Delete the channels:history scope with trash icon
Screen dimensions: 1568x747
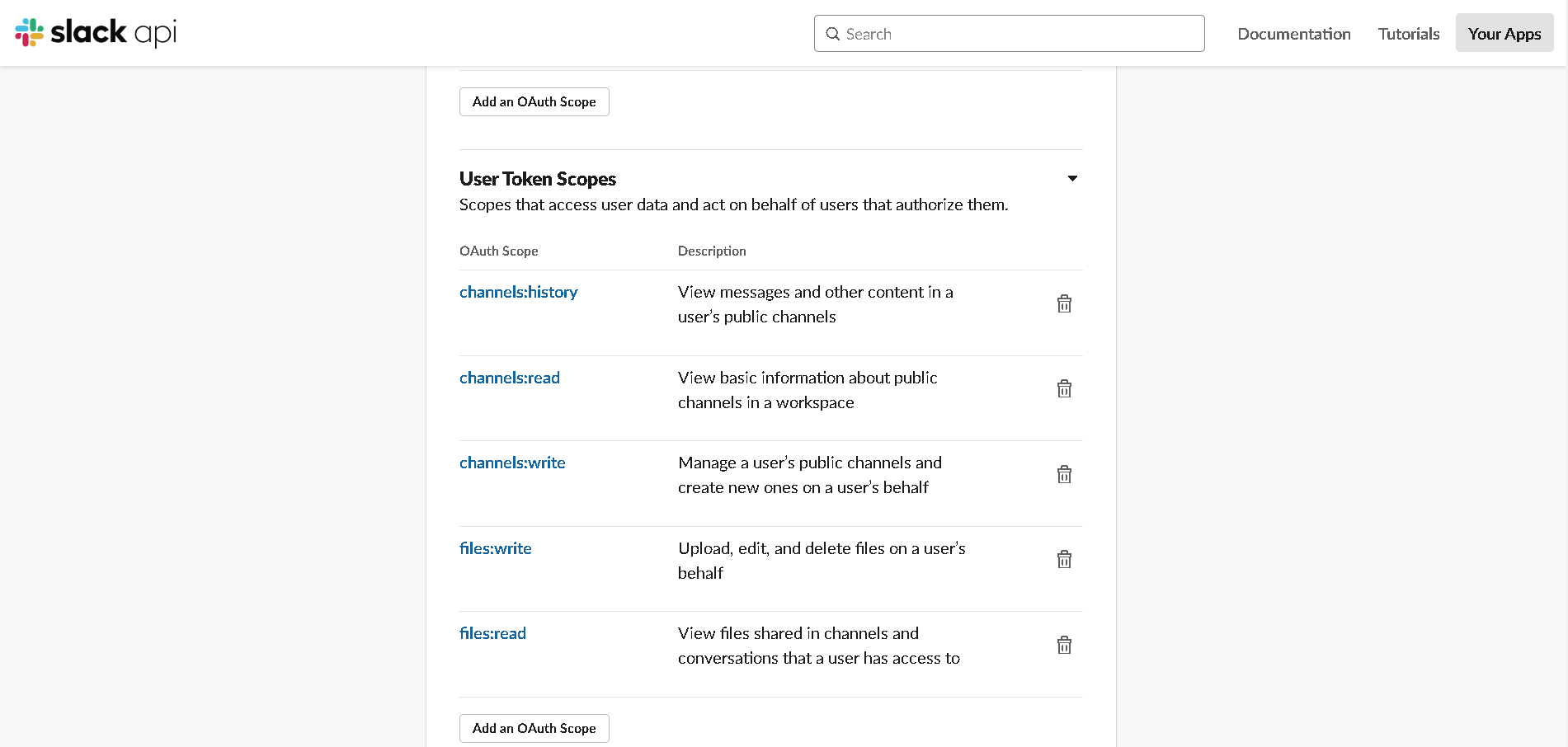pos(1064,304)
